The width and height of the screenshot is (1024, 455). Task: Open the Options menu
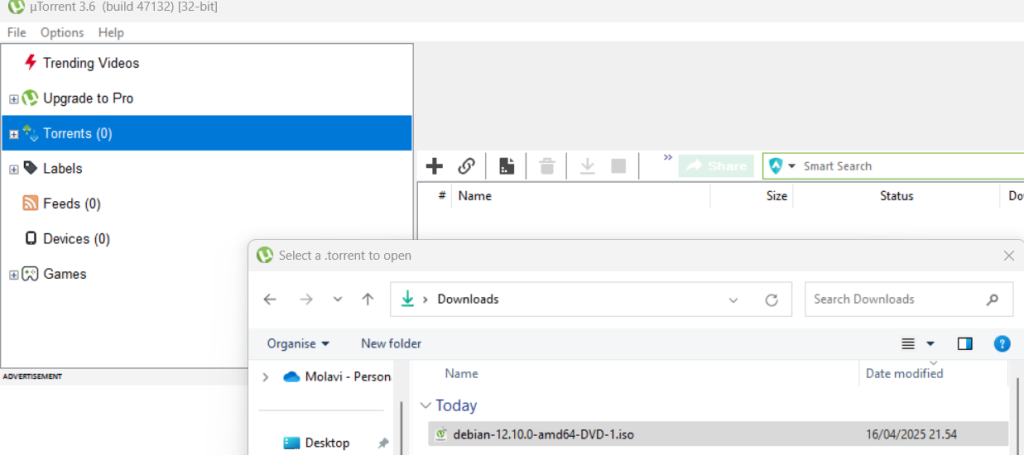(62, 33)
